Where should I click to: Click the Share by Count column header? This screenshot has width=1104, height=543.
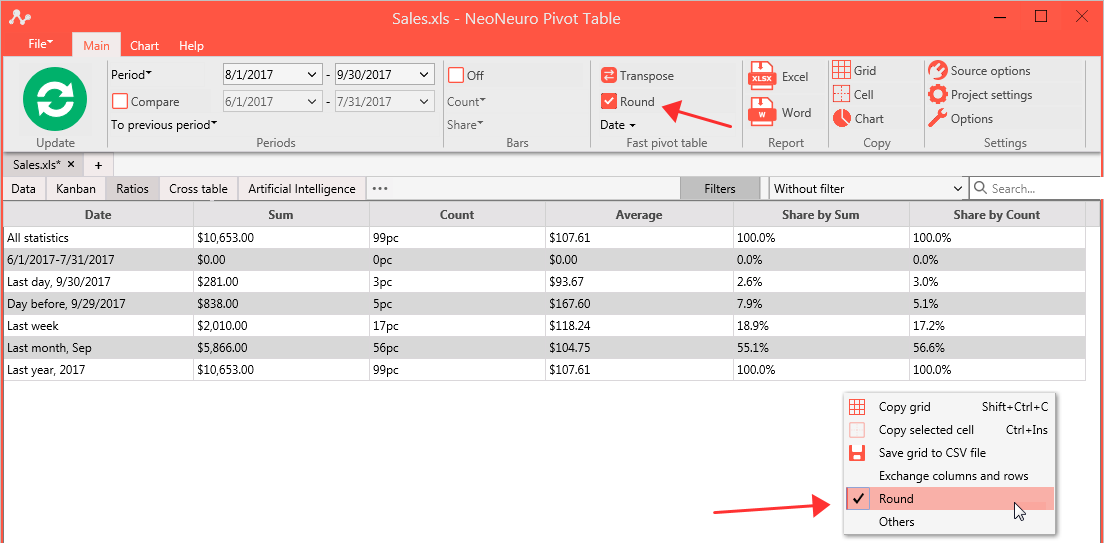[997, 215]
